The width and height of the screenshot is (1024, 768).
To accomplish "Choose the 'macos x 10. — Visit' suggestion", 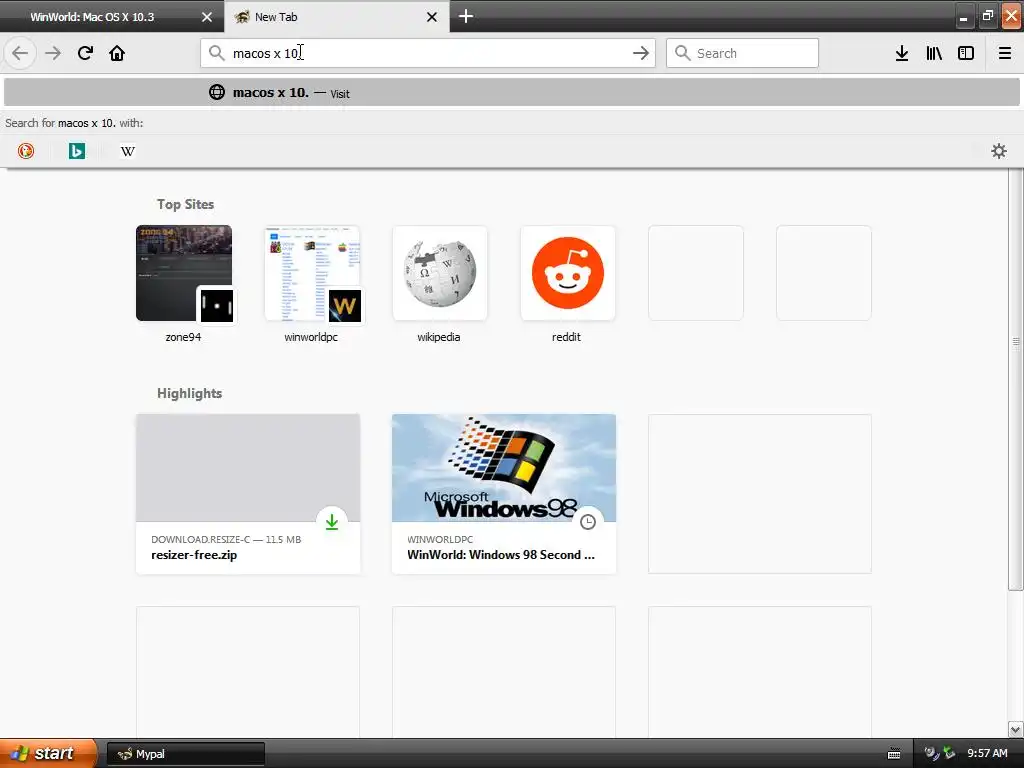I will [511, 93].
